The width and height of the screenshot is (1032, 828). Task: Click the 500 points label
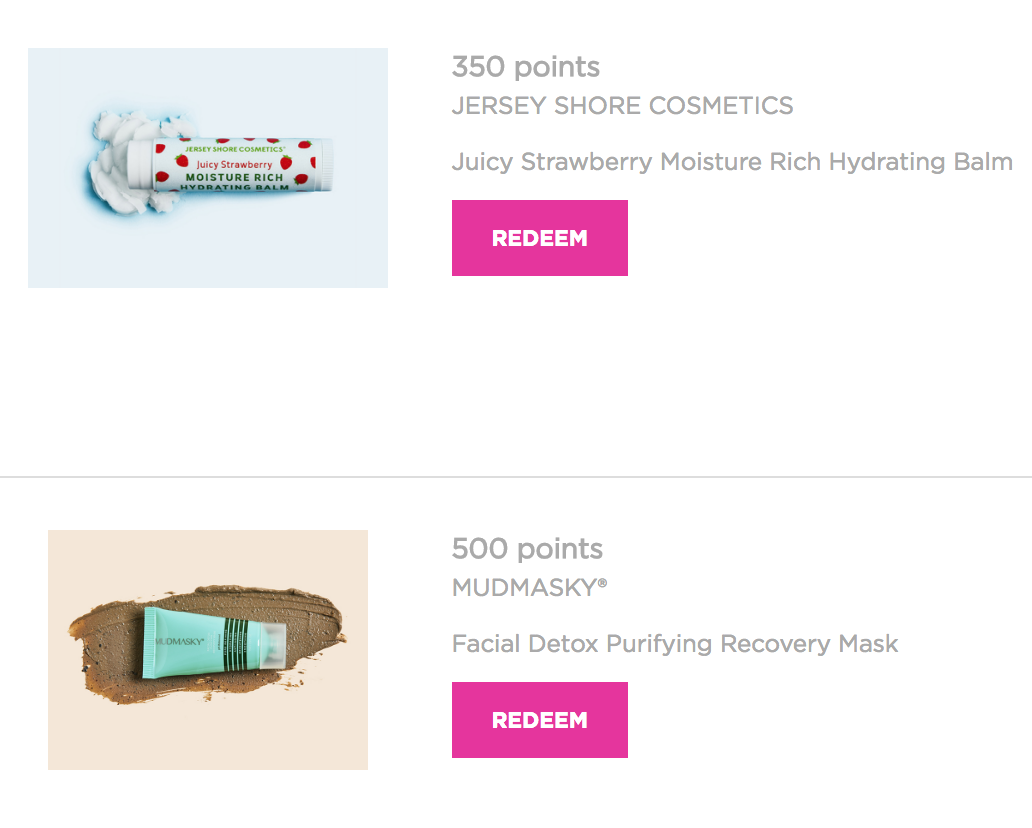[x=527, y=548]
